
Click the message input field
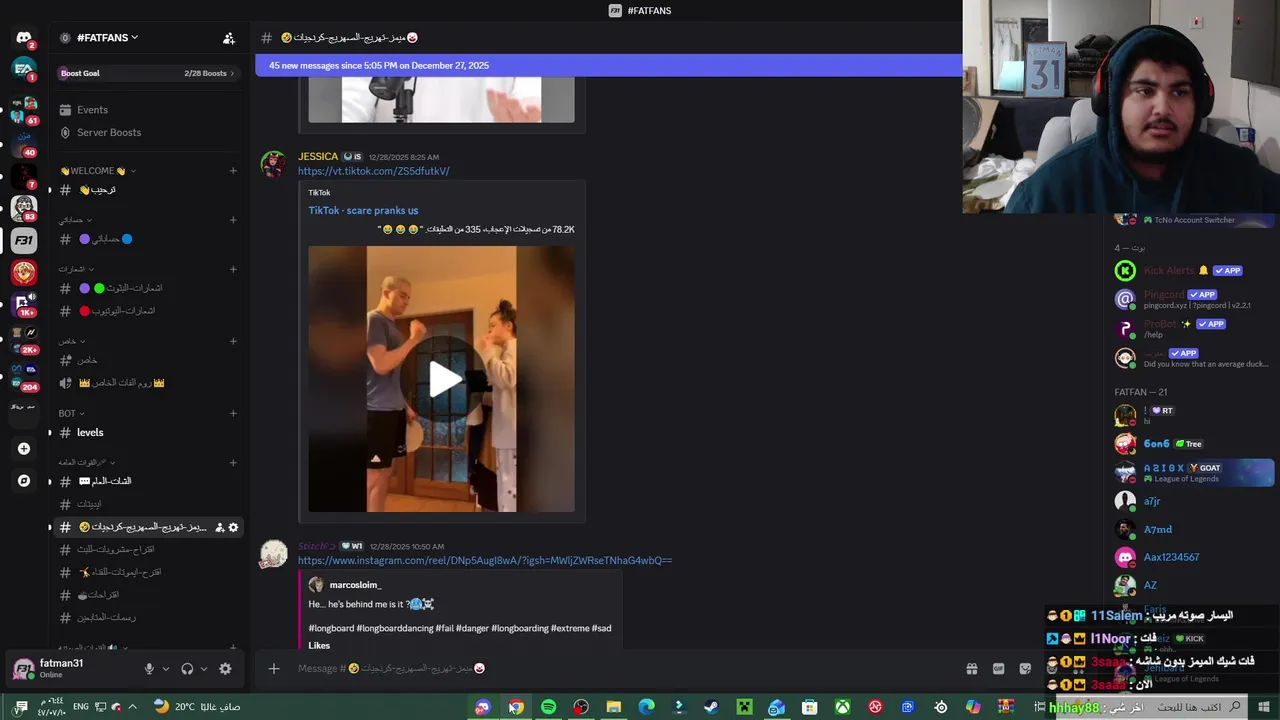tap(620, 668)
